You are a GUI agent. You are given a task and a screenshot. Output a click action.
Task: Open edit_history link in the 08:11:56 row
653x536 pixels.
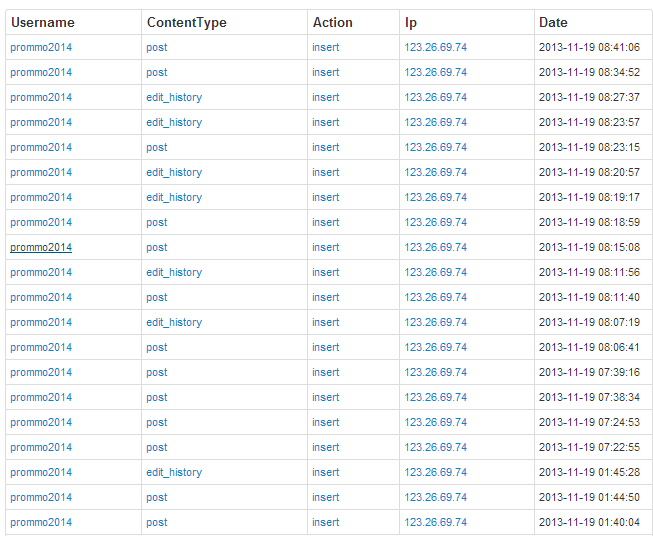(174, 272)
